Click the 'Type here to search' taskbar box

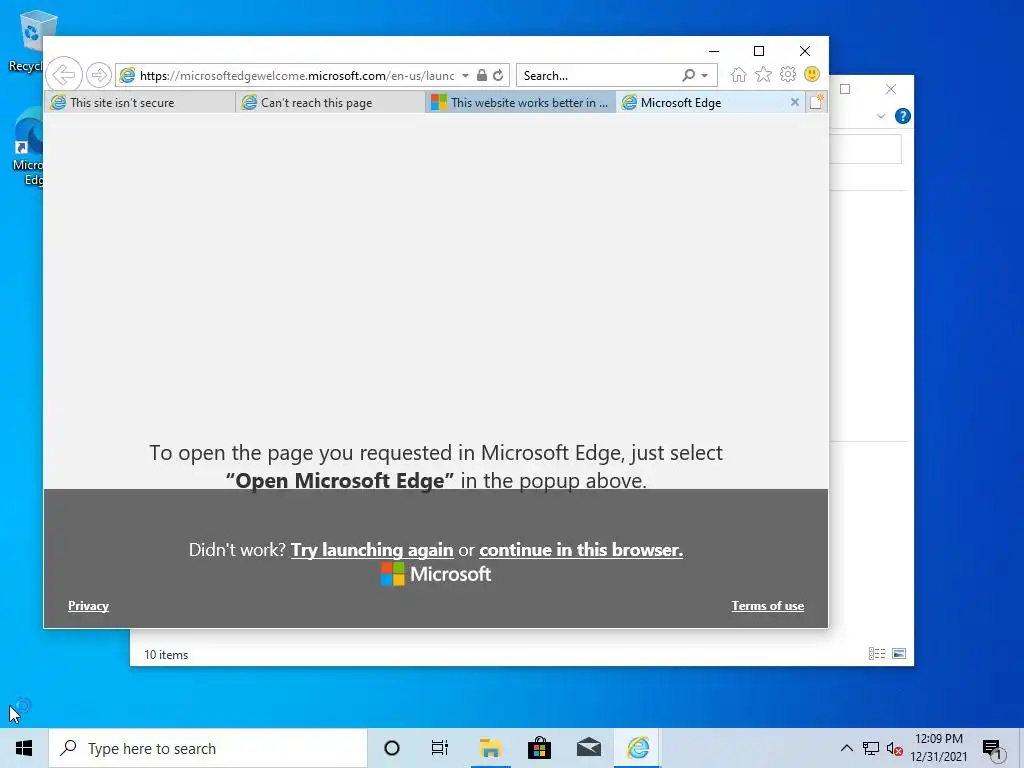point(208,748)
